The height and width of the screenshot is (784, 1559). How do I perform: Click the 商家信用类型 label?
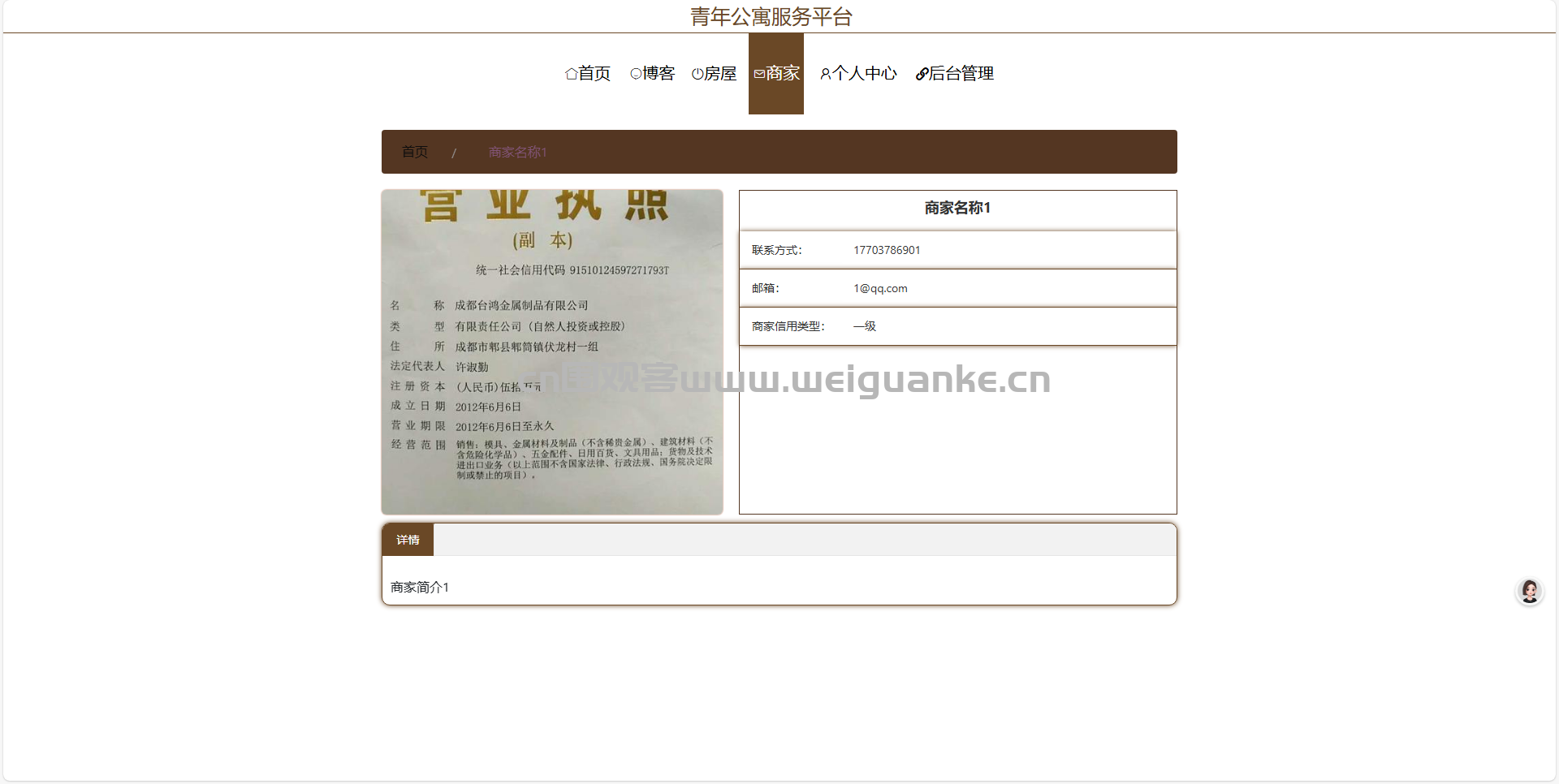(x=788, y=326)
